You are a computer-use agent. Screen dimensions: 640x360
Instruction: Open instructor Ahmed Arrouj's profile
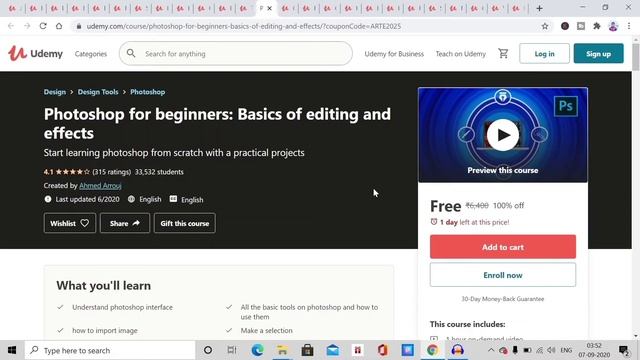tap(100, 186)
